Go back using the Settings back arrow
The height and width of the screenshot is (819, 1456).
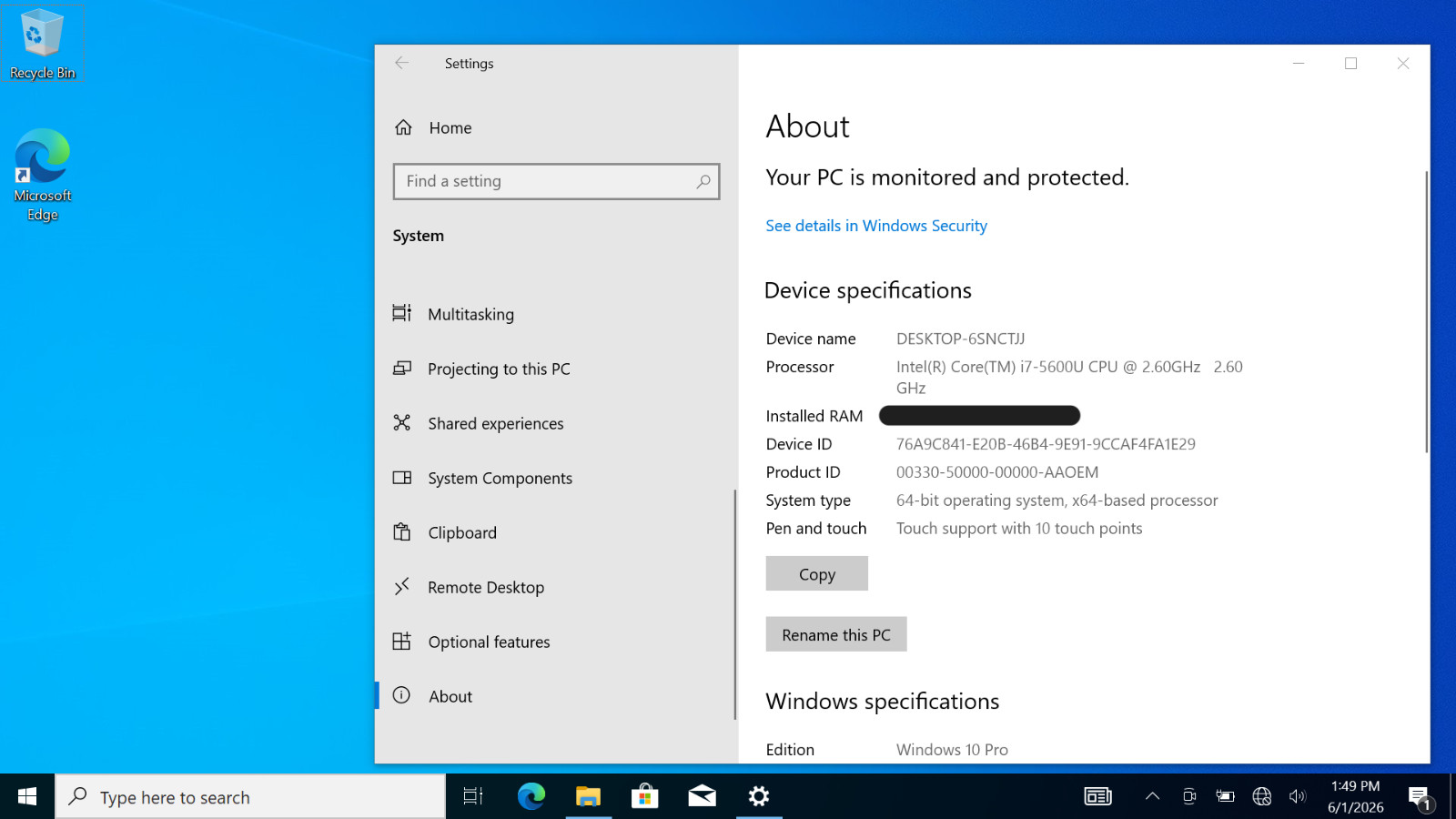[x=401, y=63]
